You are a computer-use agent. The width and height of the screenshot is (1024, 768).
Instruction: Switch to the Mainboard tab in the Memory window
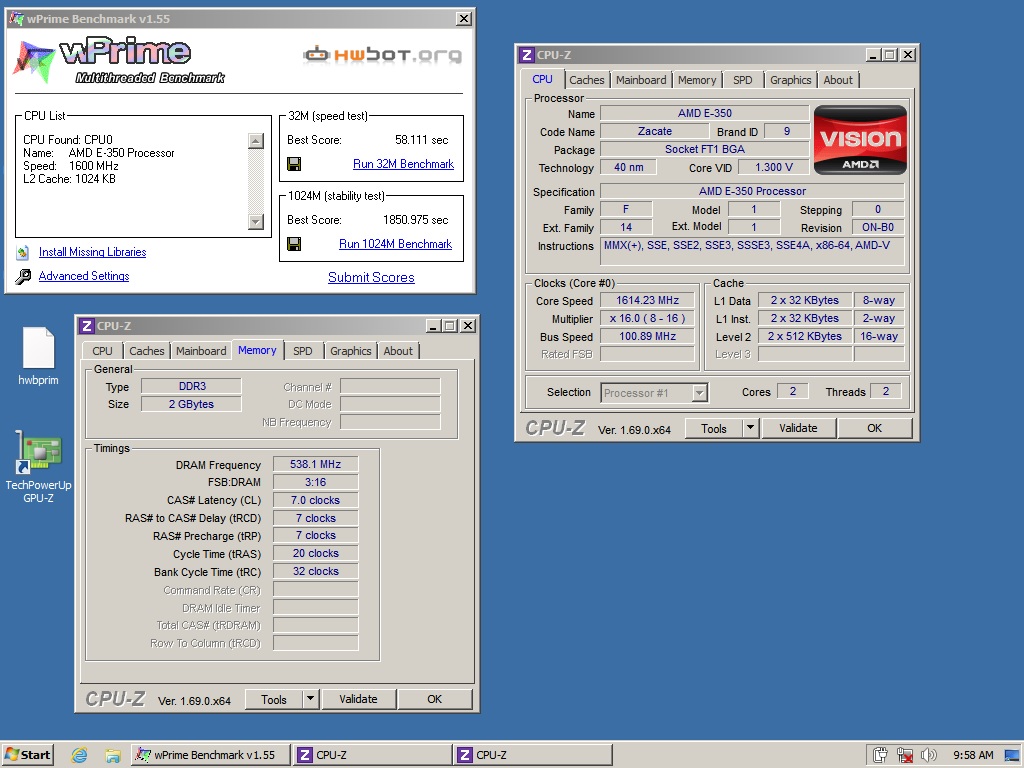click(x=201, y=351)
